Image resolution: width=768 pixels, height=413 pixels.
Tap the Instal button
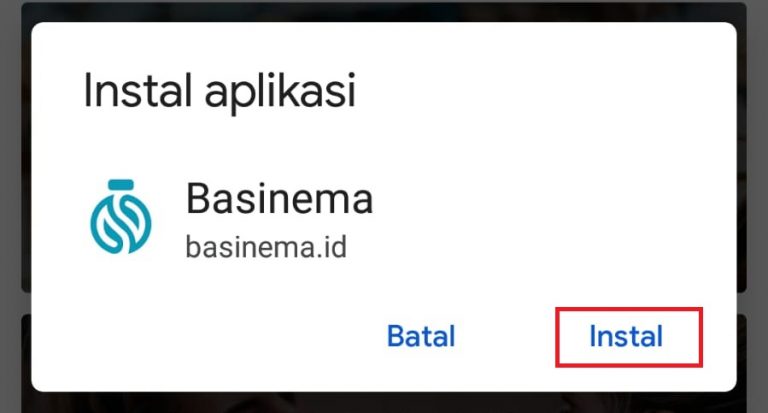click(628, 337)
